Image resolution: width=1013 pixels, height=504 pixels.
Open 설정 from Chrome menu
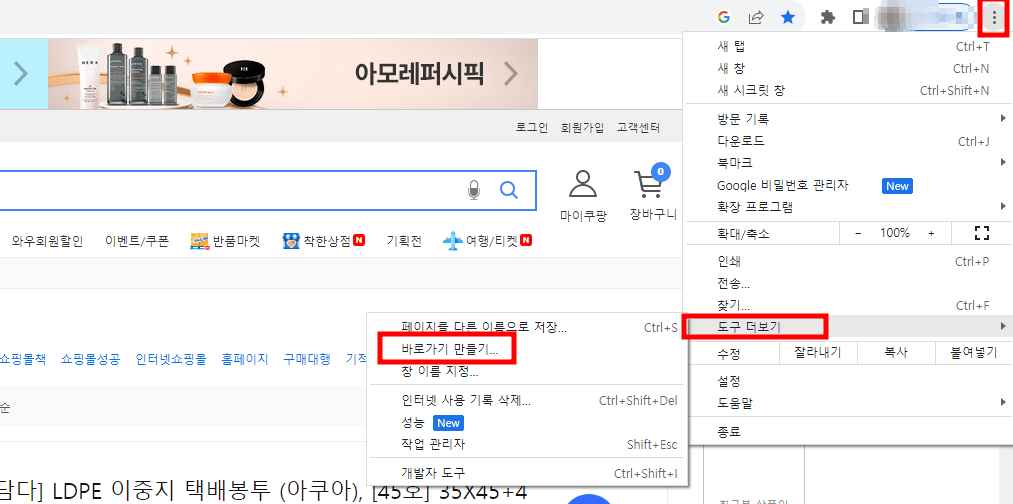[848, 381]
